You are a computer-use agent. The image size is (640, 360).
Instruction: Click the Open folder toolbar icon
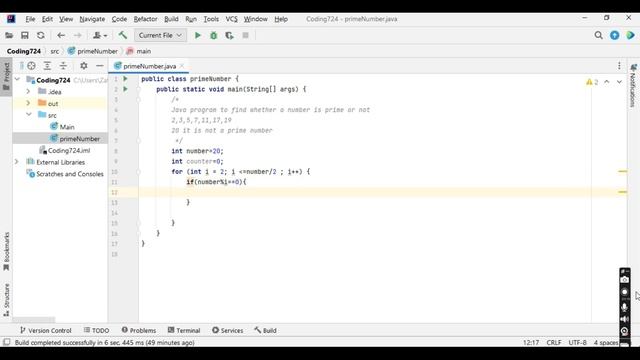pos(9,36)
